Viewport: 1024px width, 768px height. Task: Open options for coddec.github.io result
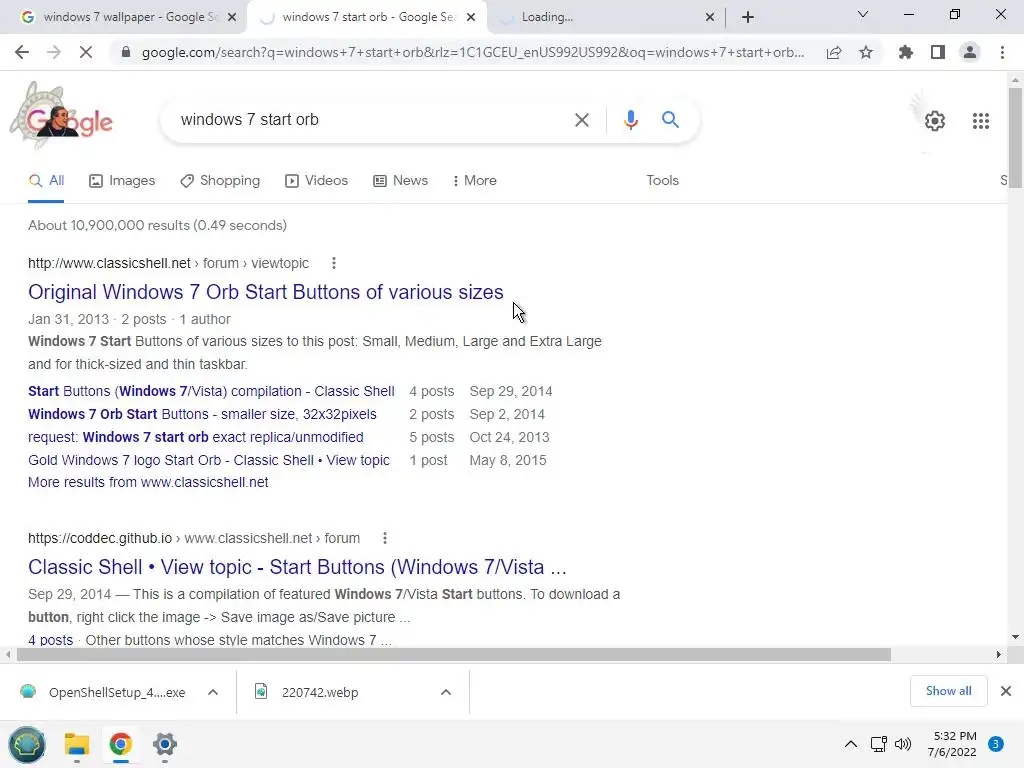point(385,538)
